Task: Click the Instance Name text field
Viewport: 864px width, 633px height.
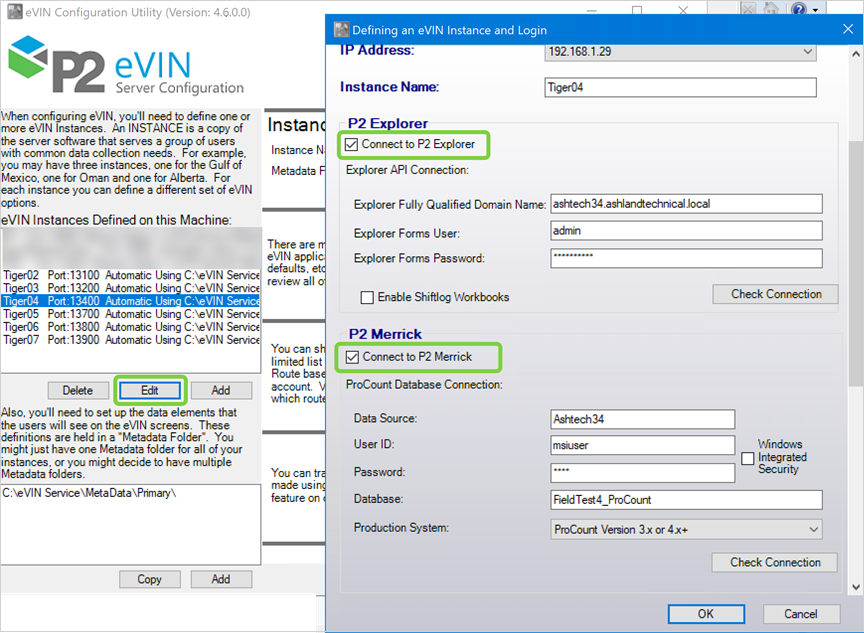Action: [680, 87]
